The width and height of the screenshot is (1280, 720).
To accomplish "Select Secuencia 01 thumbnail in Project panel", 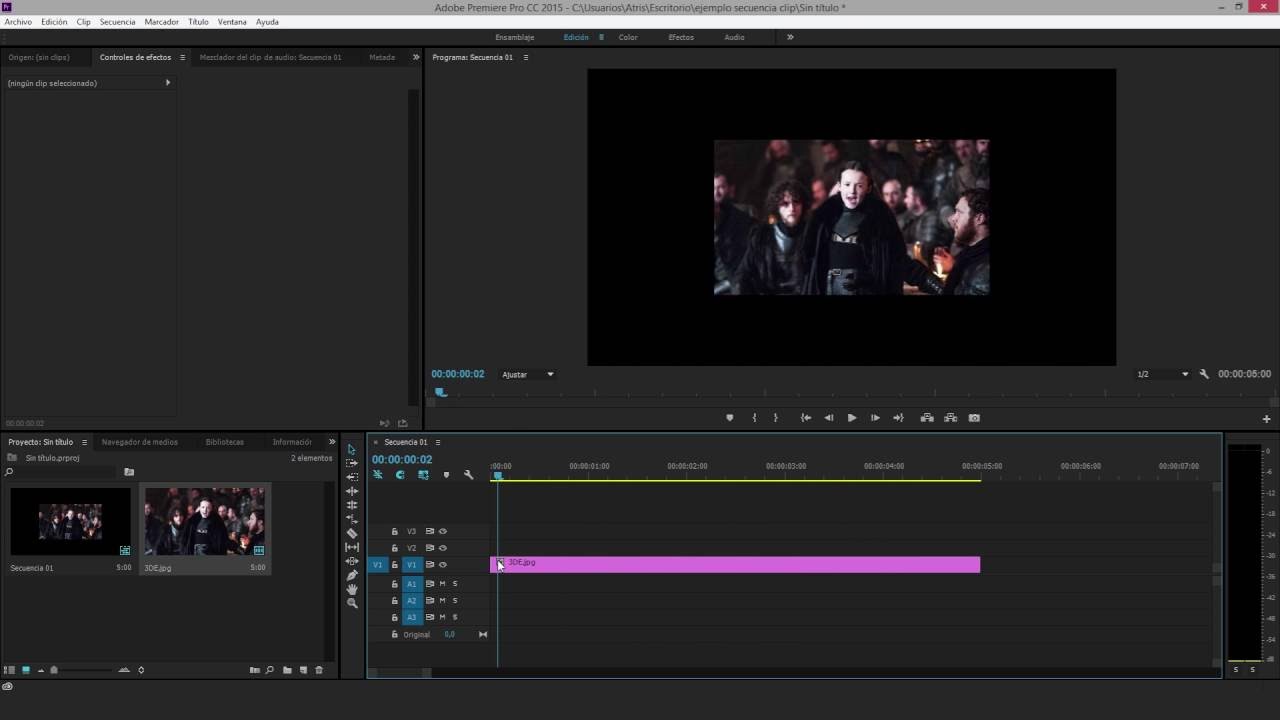I will pyautogui.click(x=70, y=522).
